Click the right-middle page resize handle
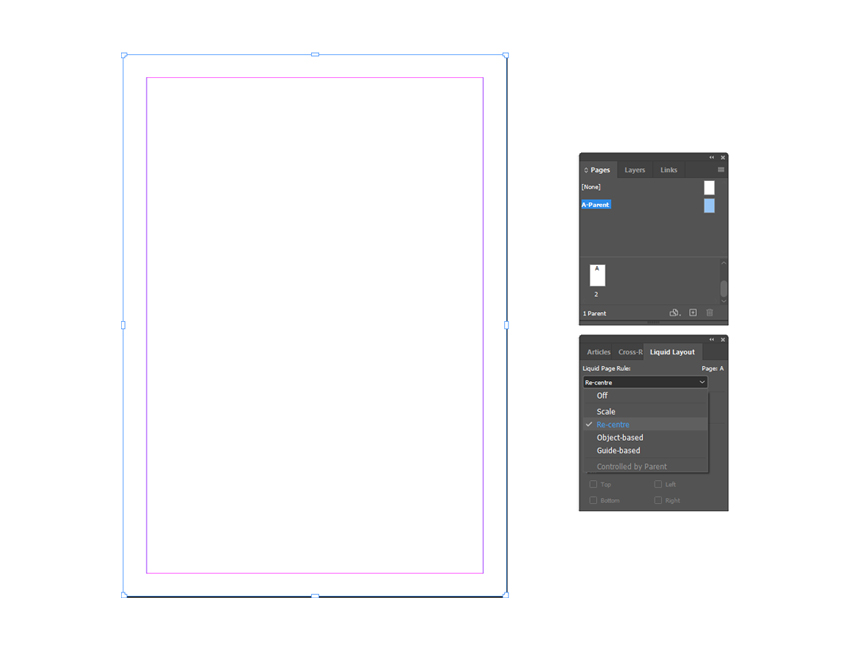850x650 pixels. coord(506,325)
